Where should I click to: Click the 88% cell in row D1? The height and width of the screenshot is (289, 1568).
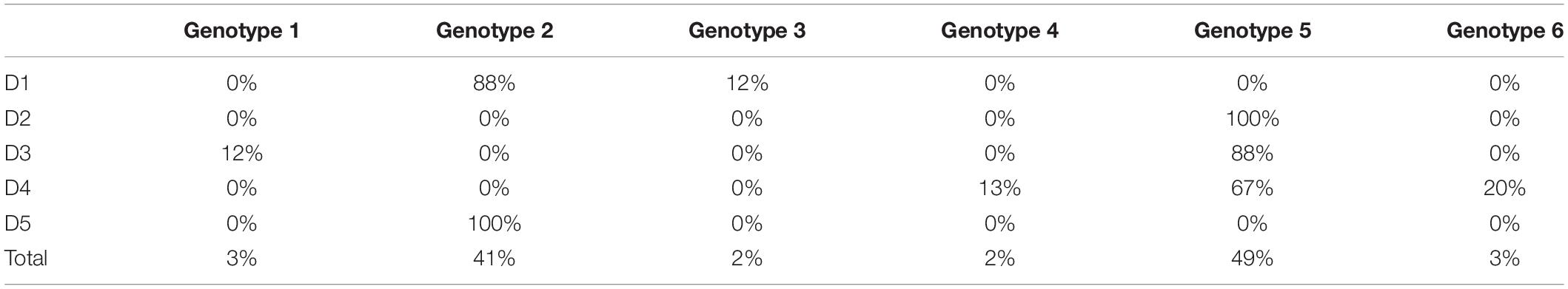495,84
